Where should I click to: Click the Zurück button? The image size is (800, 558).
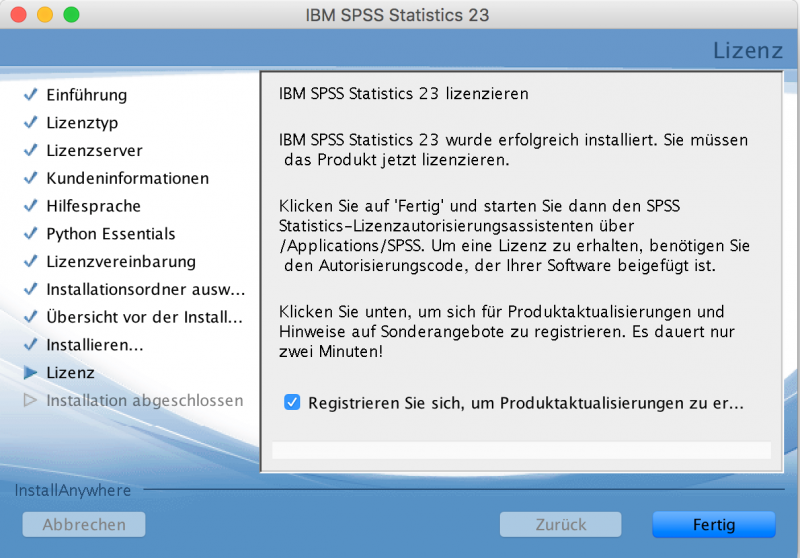click(561, 524)
